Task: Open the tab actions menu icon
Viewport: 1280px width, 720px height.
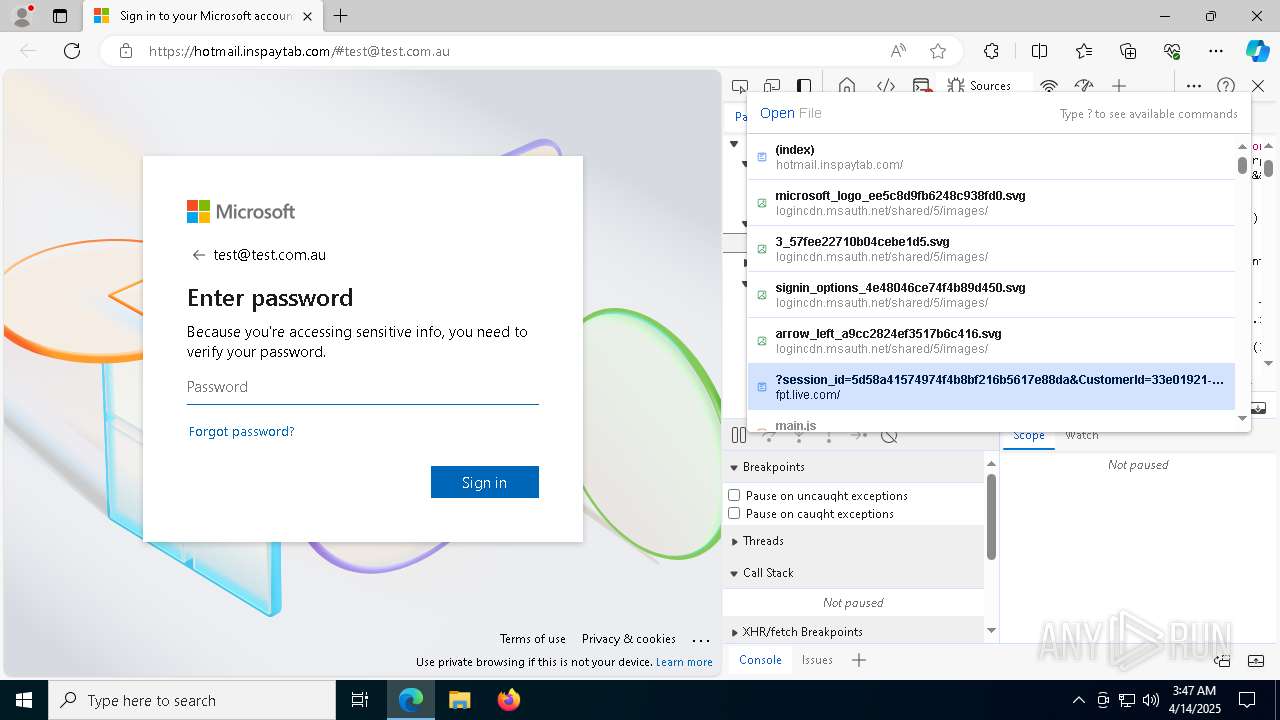Action: click(60, 16)
